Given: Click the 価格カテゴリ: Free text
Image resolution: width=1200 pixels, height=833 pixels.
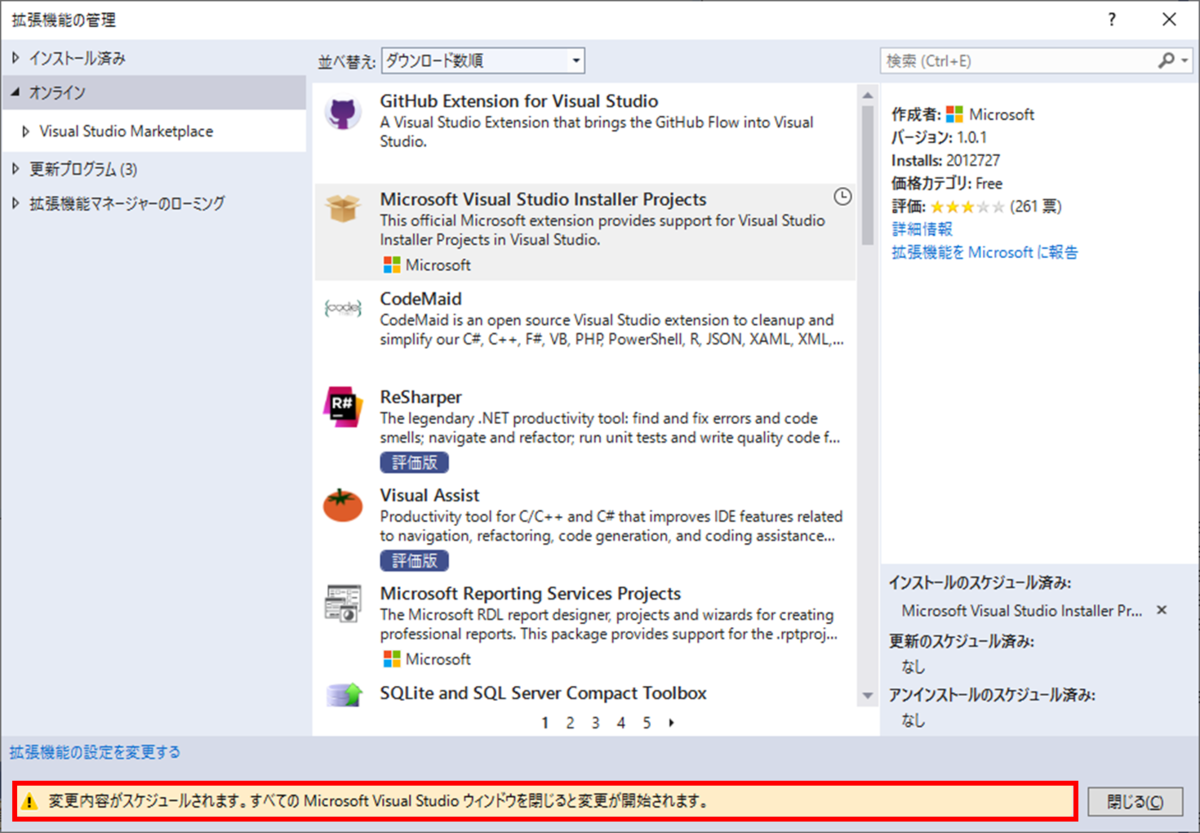Looking at the screenshot, I should [947, 183].
